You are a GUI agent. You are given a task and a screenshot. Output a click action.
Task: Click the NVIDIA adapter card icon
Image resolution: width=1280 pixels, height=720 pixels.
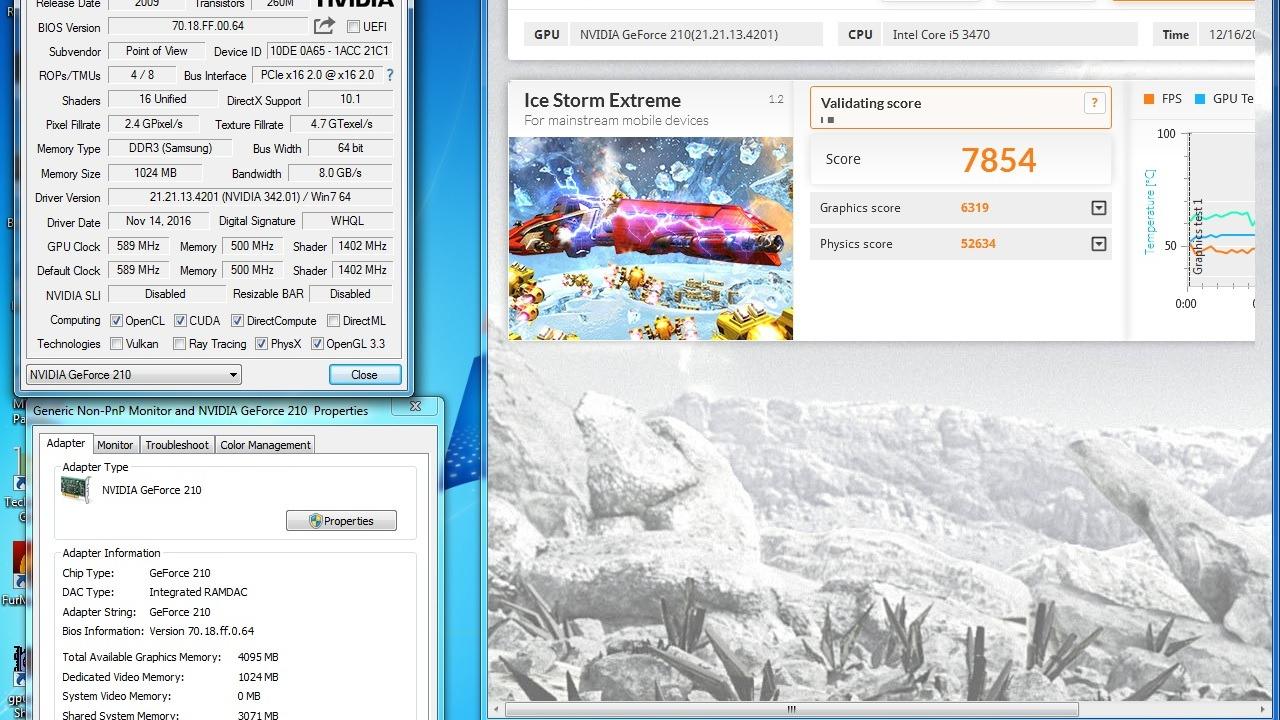(76, 490)
